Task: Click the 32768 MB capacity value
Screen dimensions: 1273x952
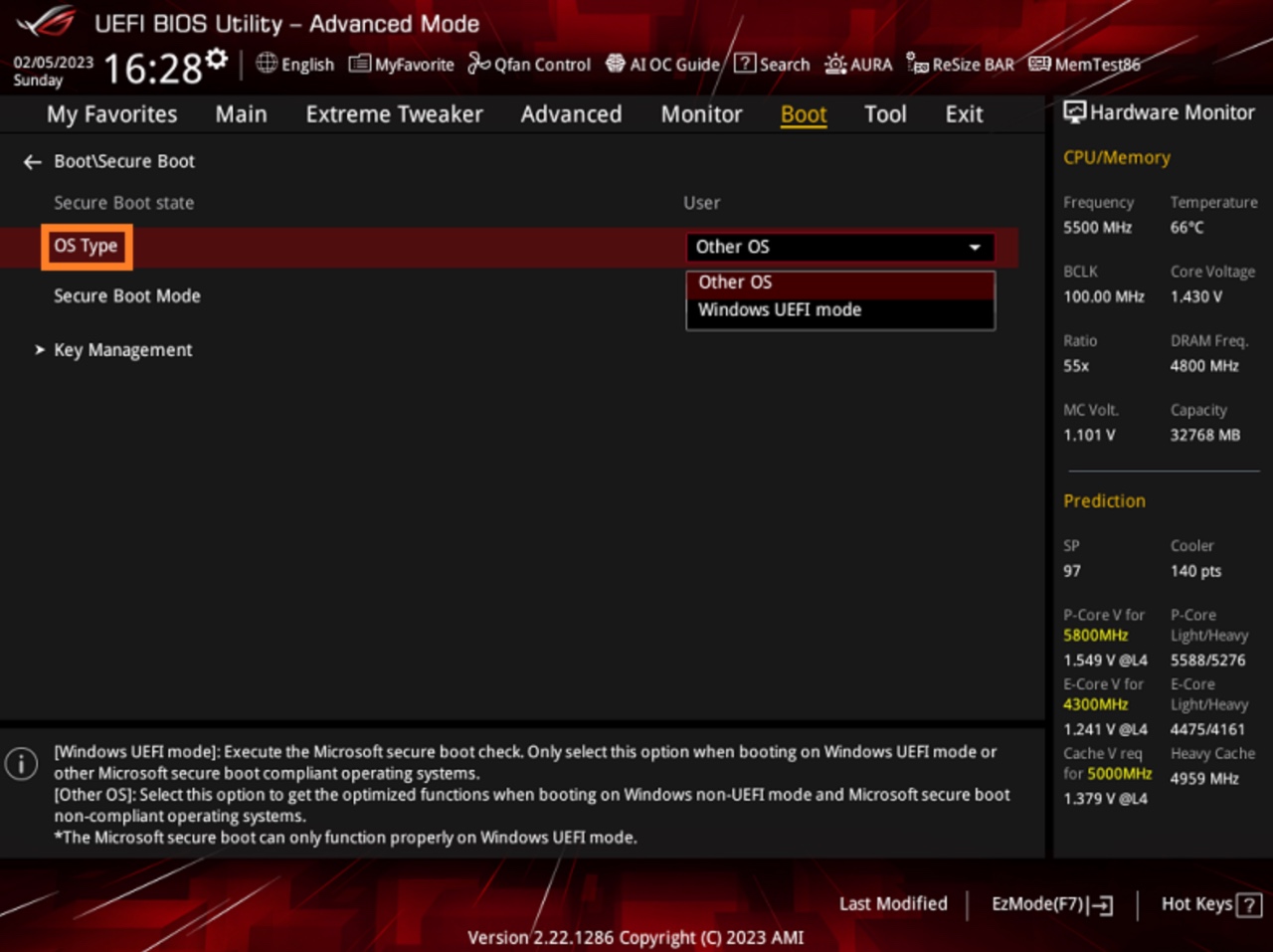Action: tap(1205, 435)
